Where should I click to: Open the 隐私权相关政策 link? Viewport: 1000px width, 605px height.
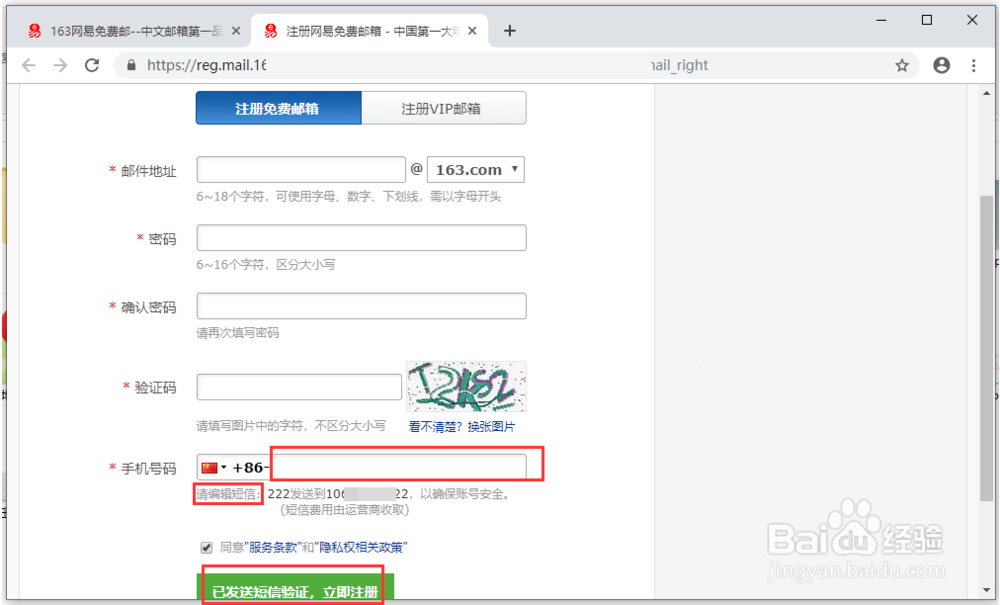(x=361, y=547)
